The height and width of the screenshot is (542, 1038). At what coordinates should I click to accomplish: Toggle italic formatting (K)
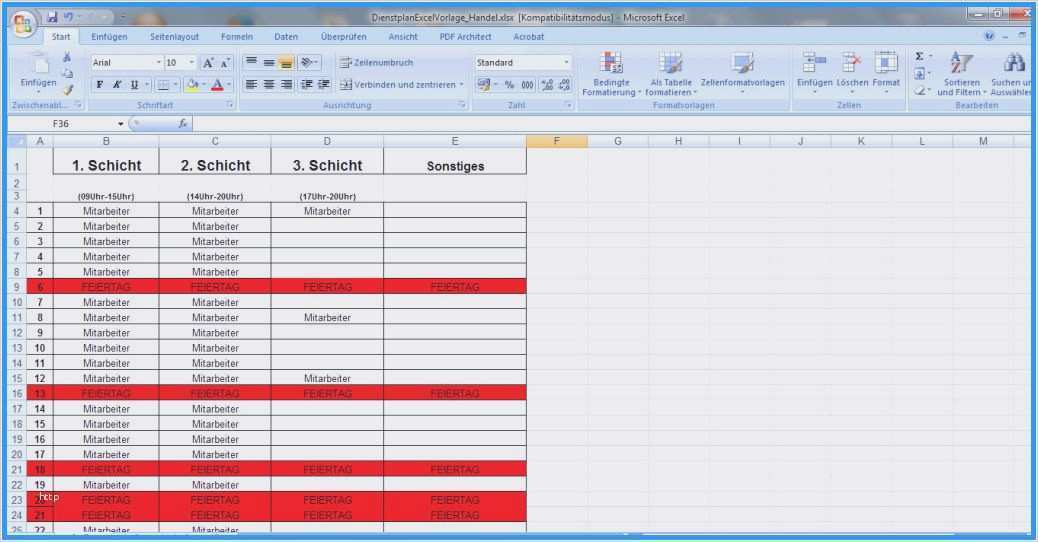coord(117,85)
